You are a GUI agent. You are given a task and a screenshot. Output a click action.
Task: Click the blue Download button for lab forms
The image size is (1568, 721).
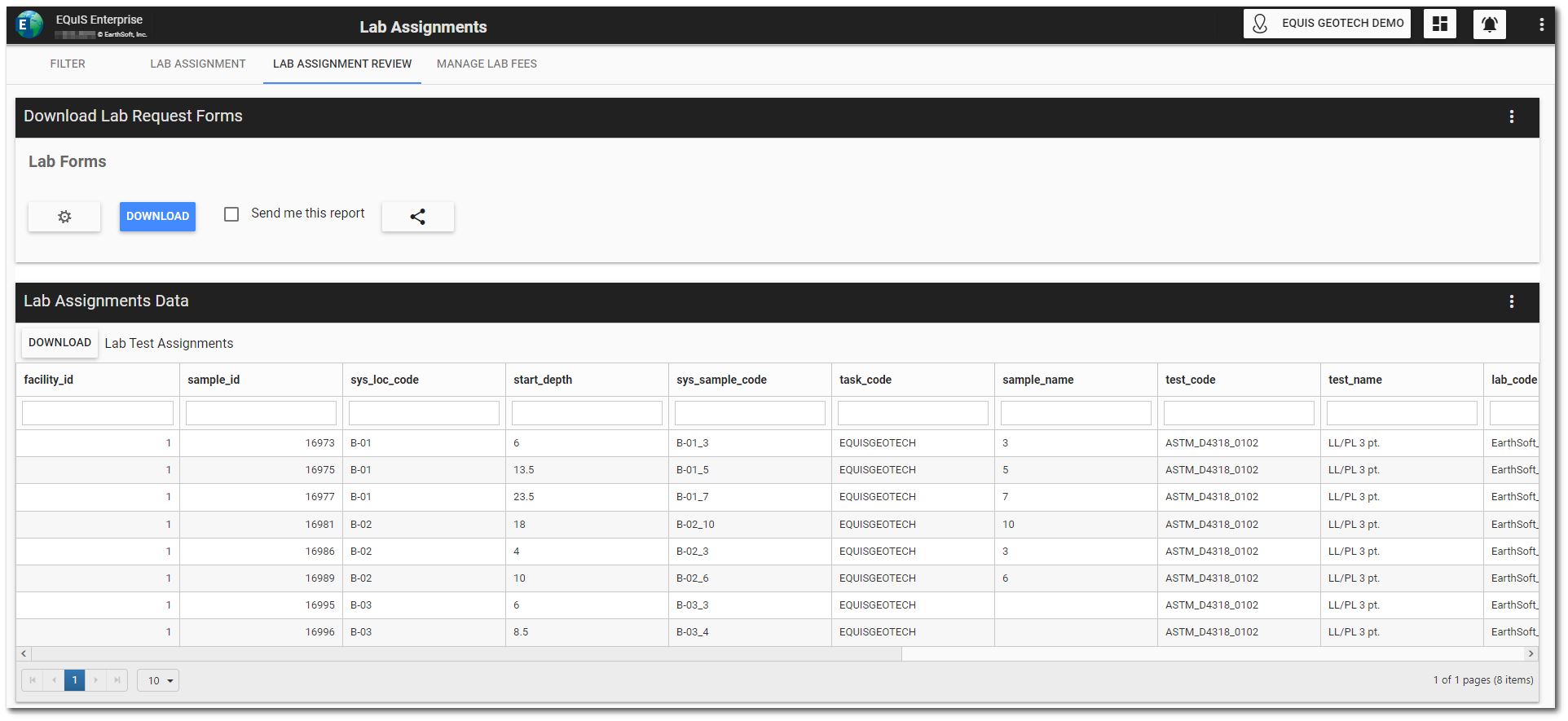click(157, 217)
